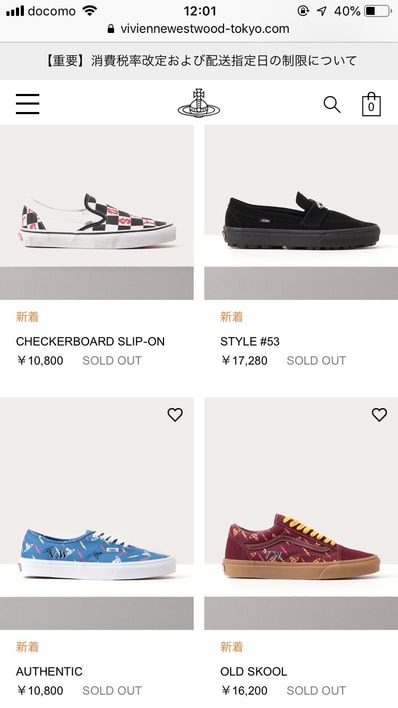Open the OLD SKOOL product title
This screenshot has height=708, width=398.
[x=253, y=671]
